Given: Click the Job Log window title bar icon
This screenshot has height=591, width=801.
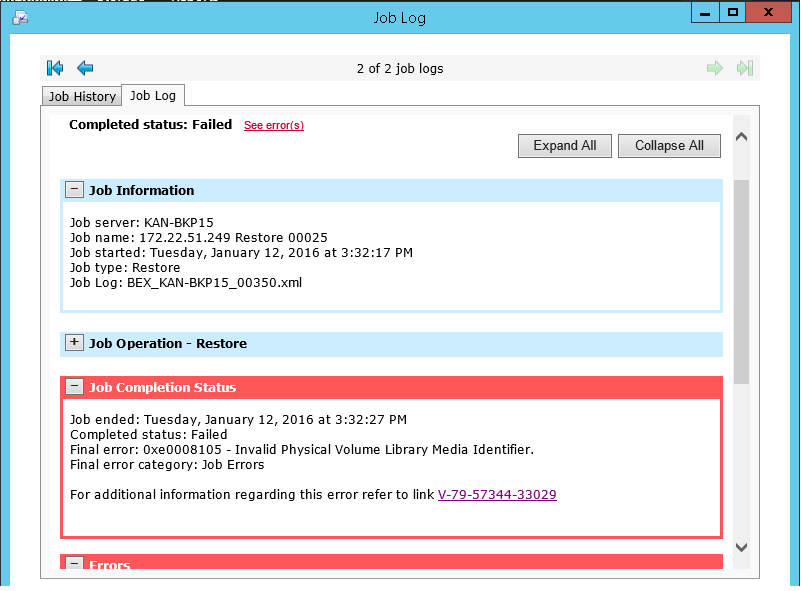Looking at the screenshot, I should click(x=19, y=14).
